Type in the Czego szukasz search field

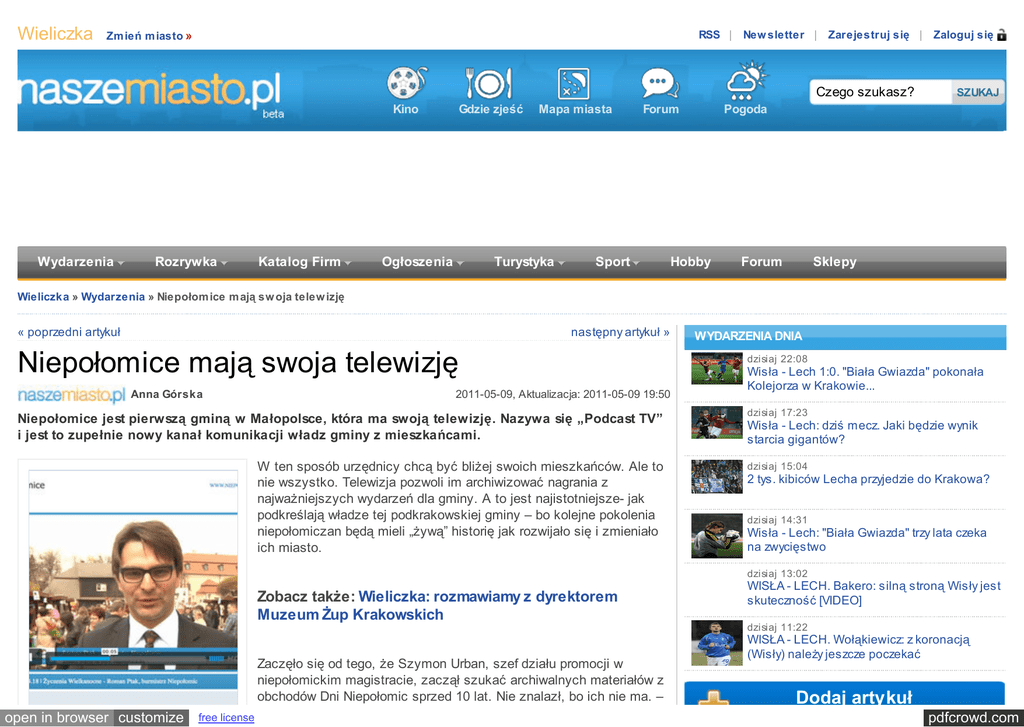click(x=880, y=92)
